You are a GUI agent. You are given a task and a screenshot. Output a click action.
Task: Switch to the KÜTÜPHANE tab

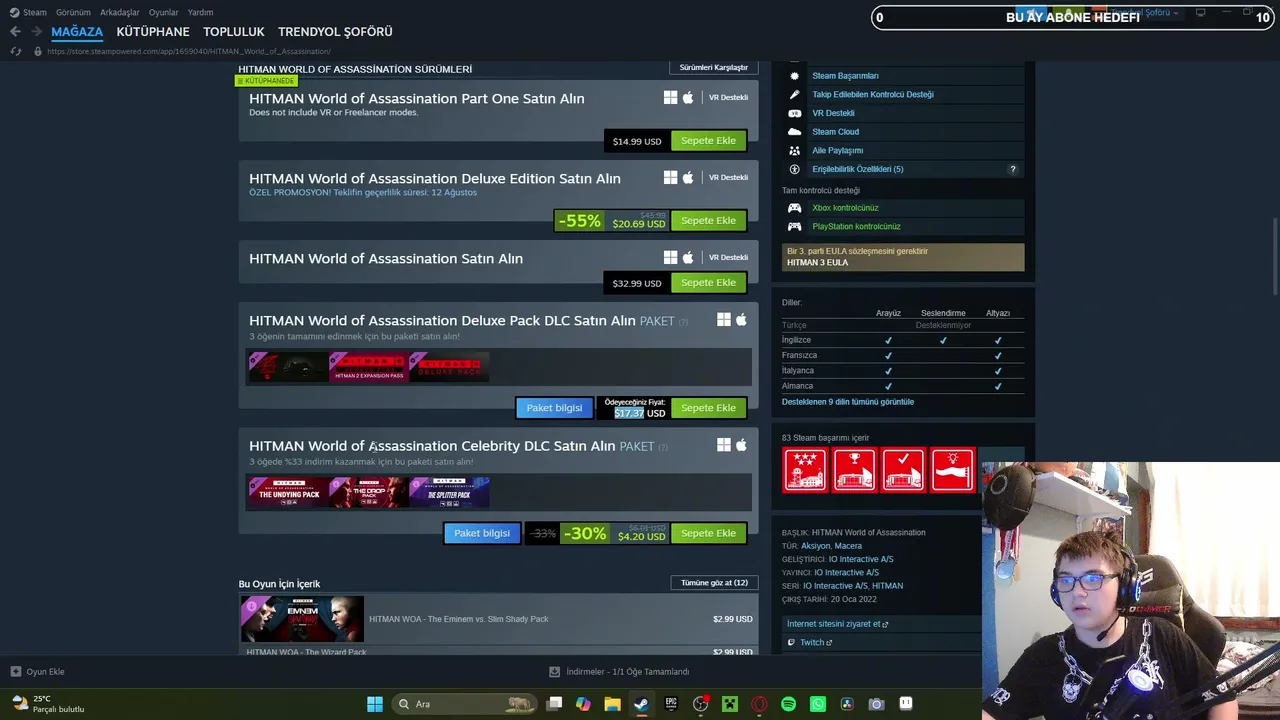(x=153, y=32)
